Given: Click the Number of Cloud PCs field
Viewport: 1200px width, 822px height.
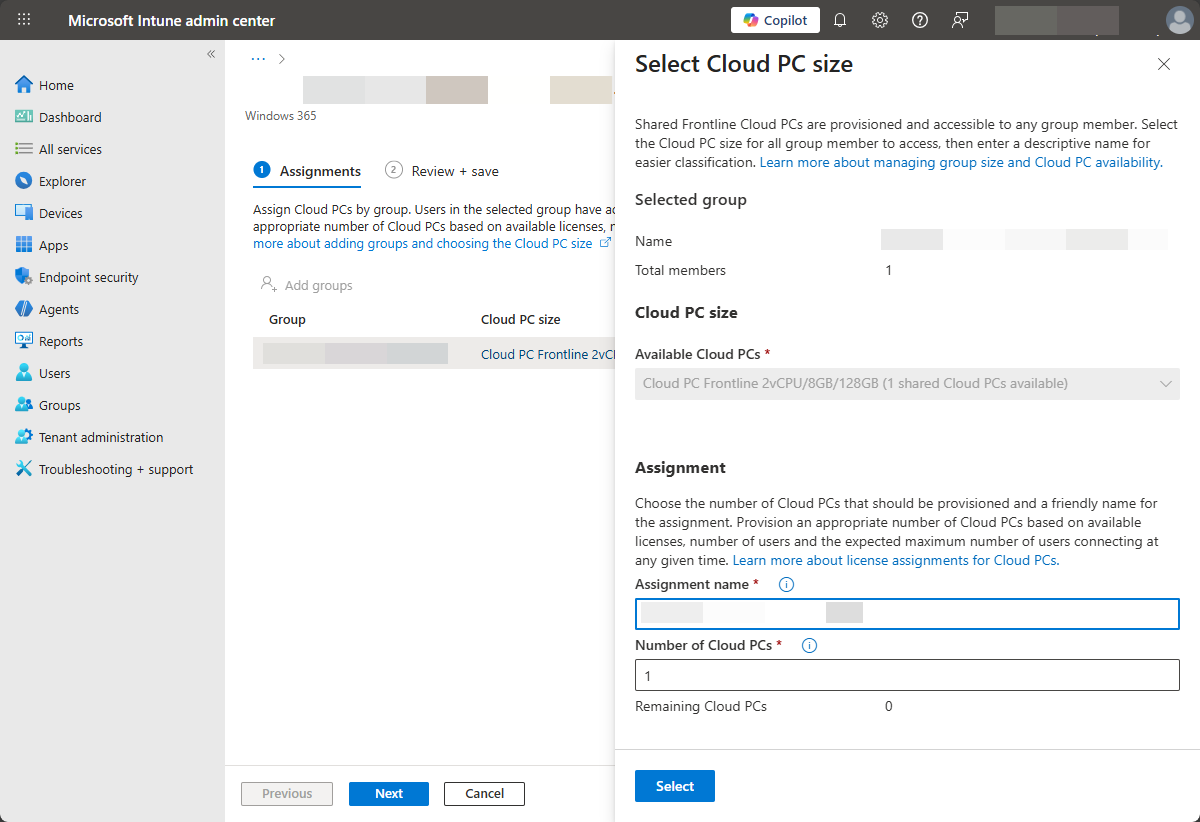Looking at the screenshot, I should tap(906, 676).
